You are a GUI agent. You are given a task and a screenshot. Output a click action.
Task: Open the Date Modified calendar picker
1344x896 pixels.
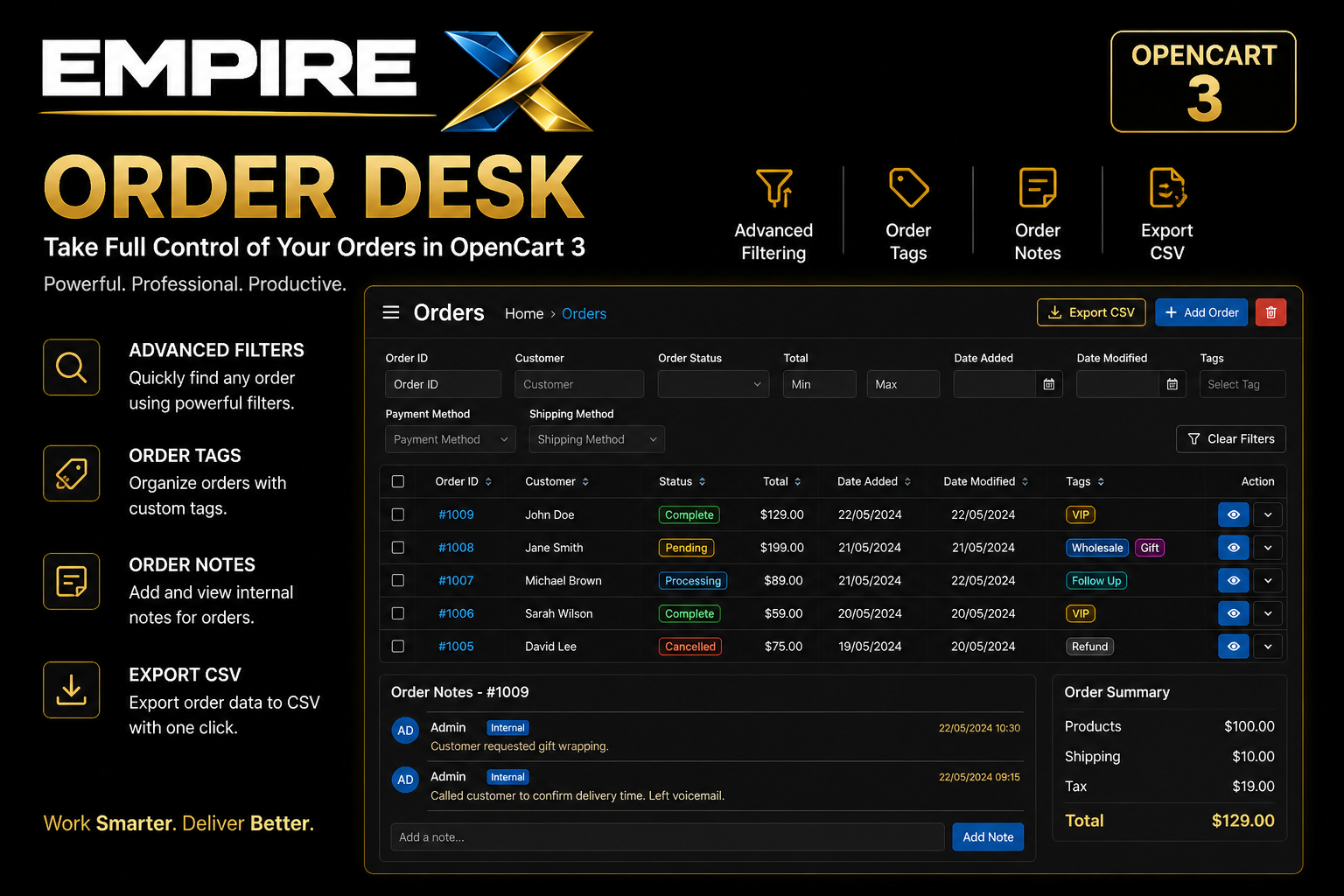point(1172,384)
